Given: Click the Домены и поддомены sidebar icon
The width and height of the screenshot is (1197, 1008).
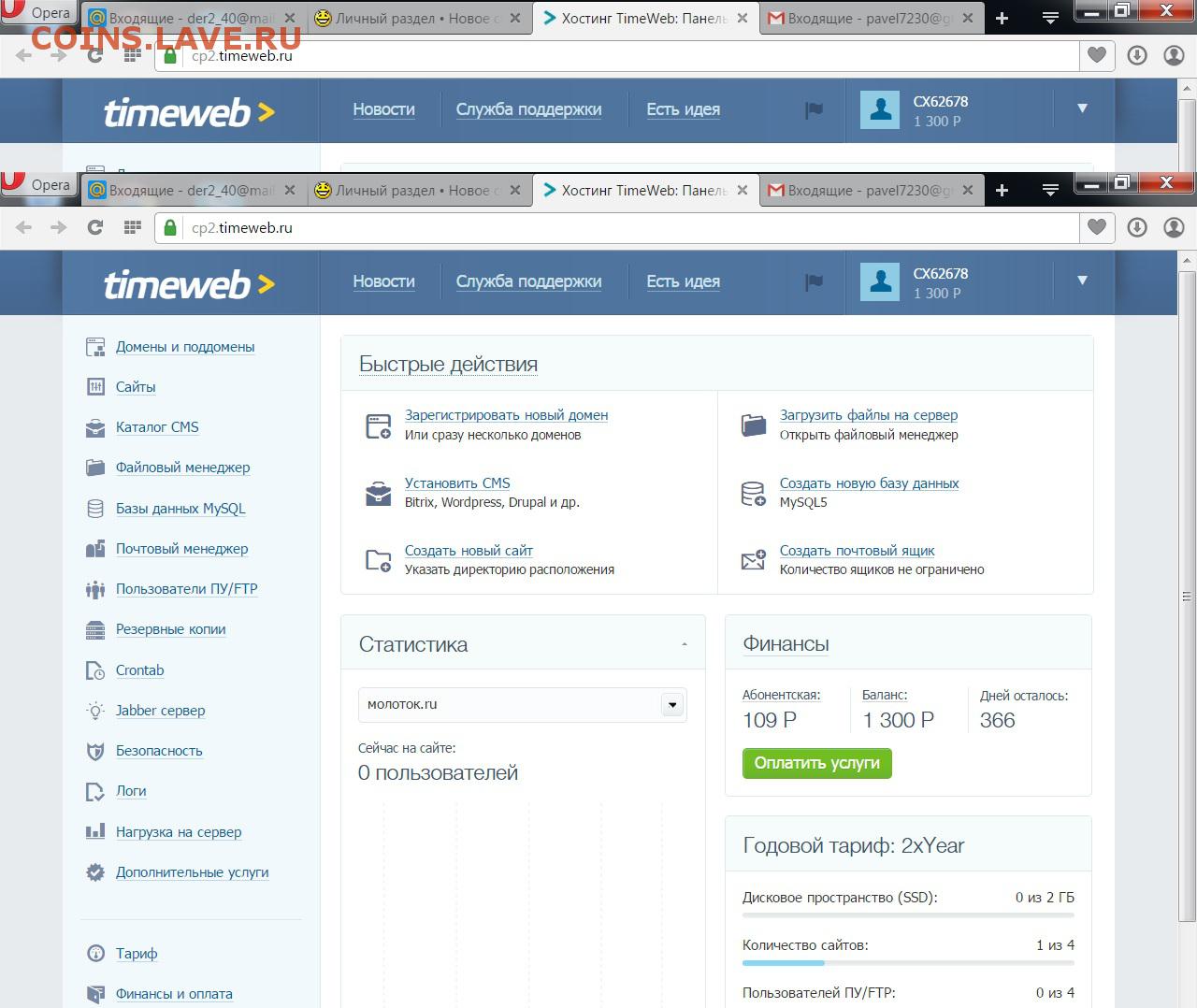Looking at the screenshot, I should (95, 347).
